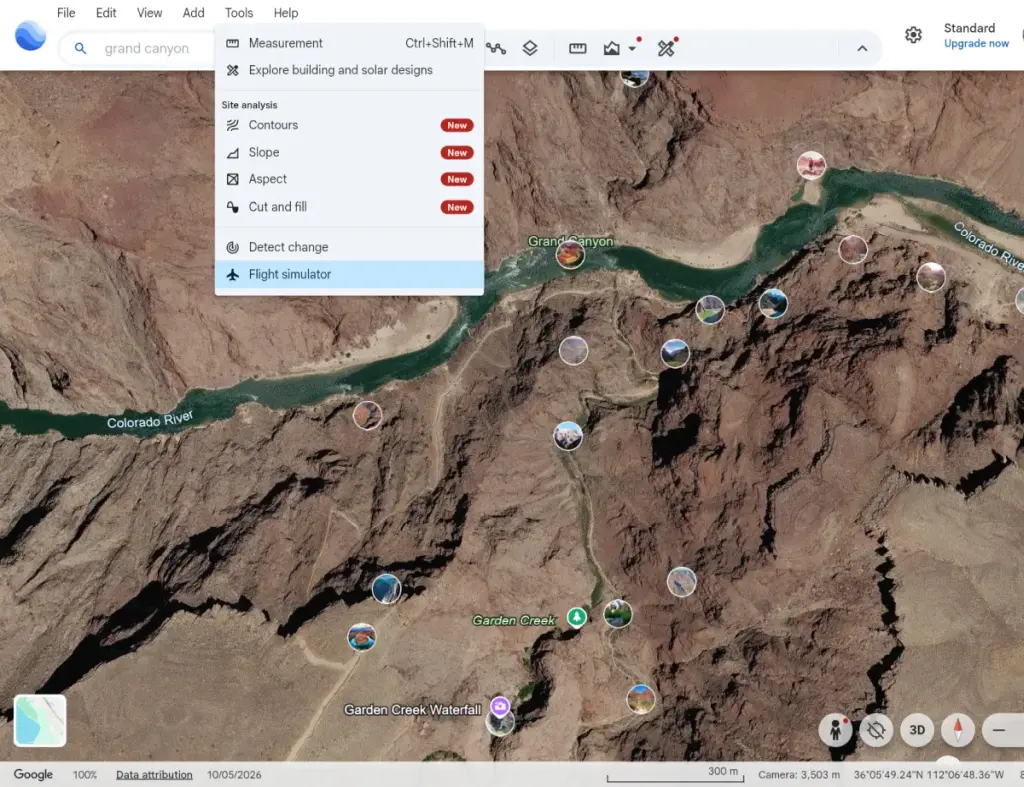
Task: Click the Garden Creek green park marker
Action: coord(576,617)
